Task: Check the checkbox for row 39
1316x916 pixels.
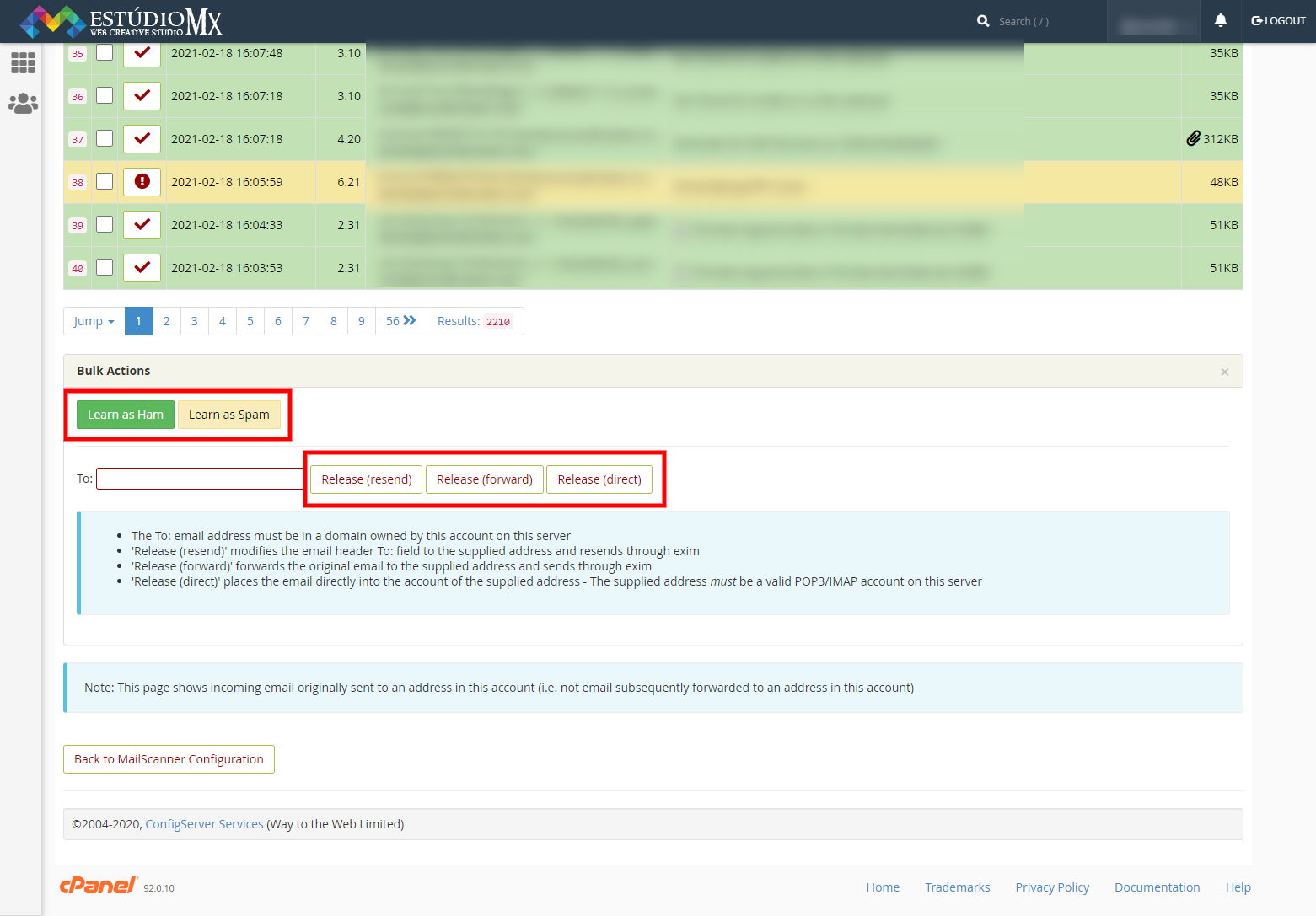Action: click(105, 224)
